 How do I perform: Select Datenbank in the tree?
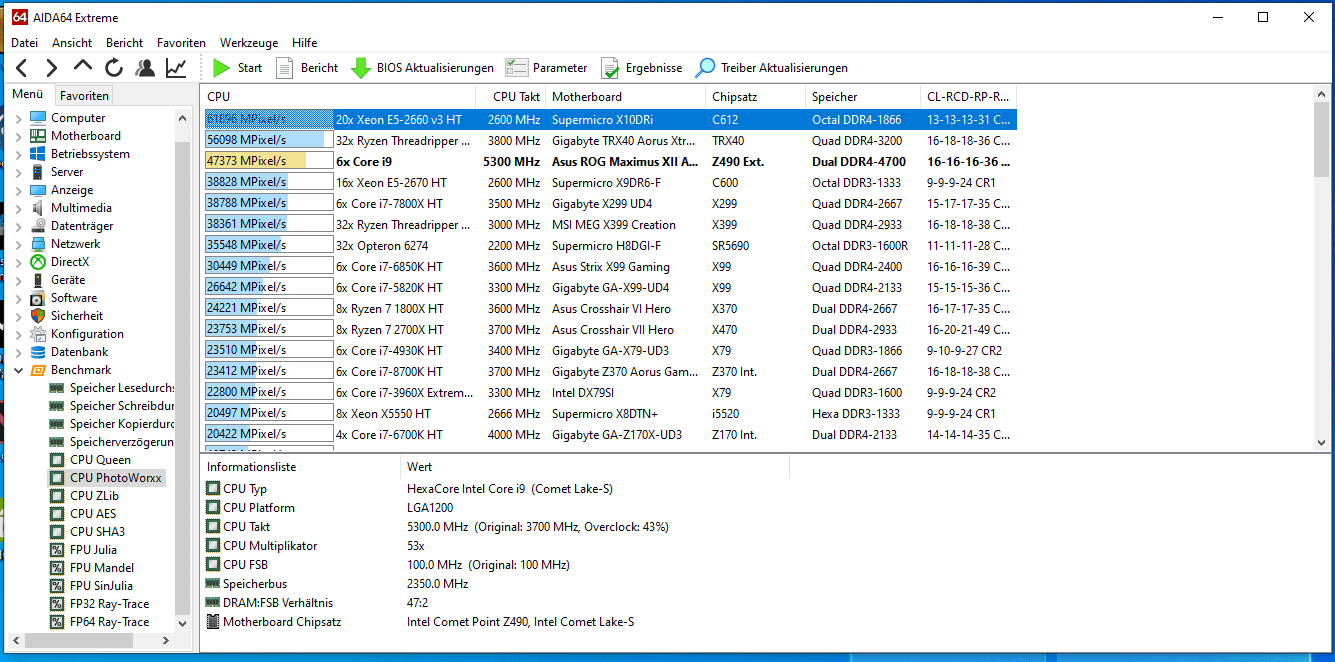pos(80,352)
